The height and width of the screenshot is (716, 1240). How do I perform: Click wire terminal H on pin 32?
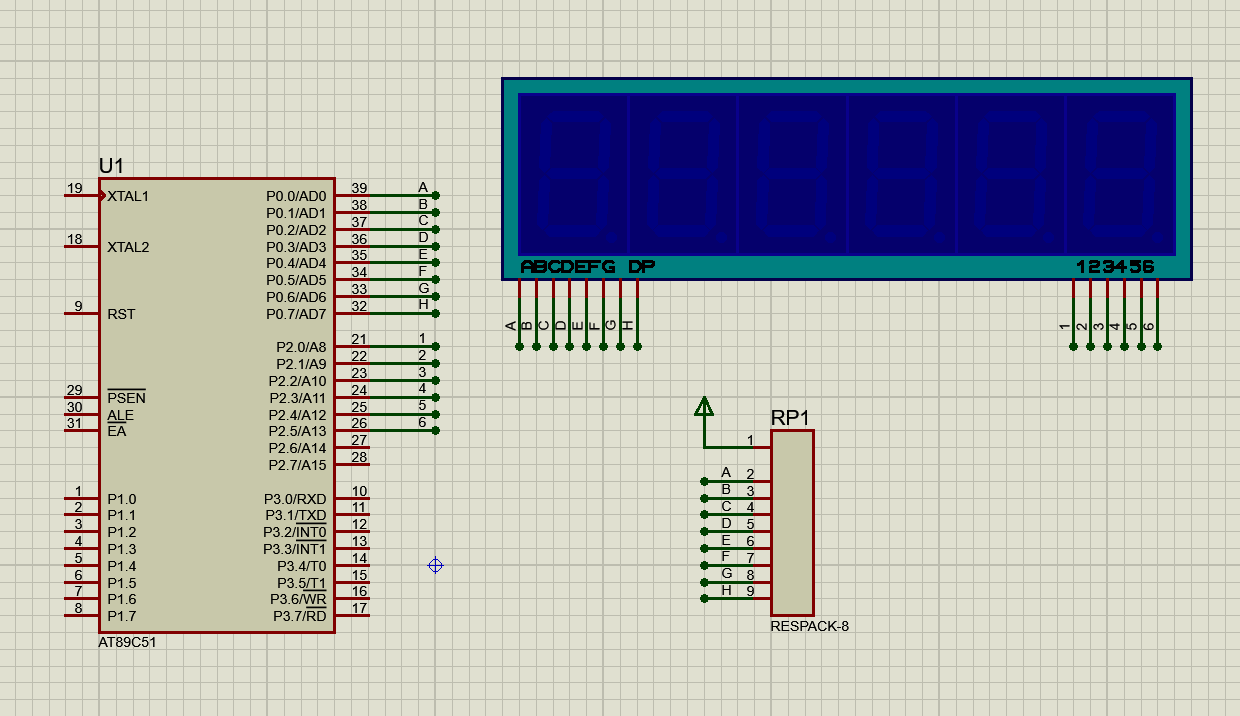click(436, 313)
